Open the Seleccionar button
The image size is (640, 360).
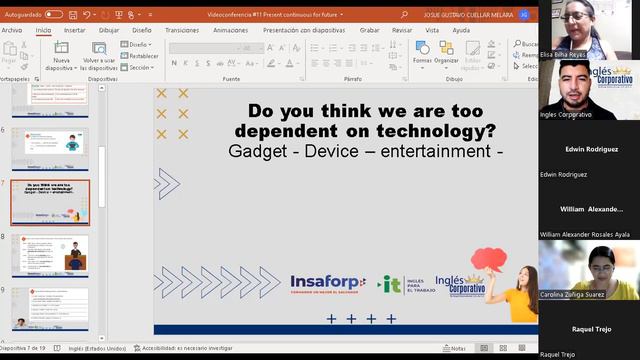(x=526, y=66)
